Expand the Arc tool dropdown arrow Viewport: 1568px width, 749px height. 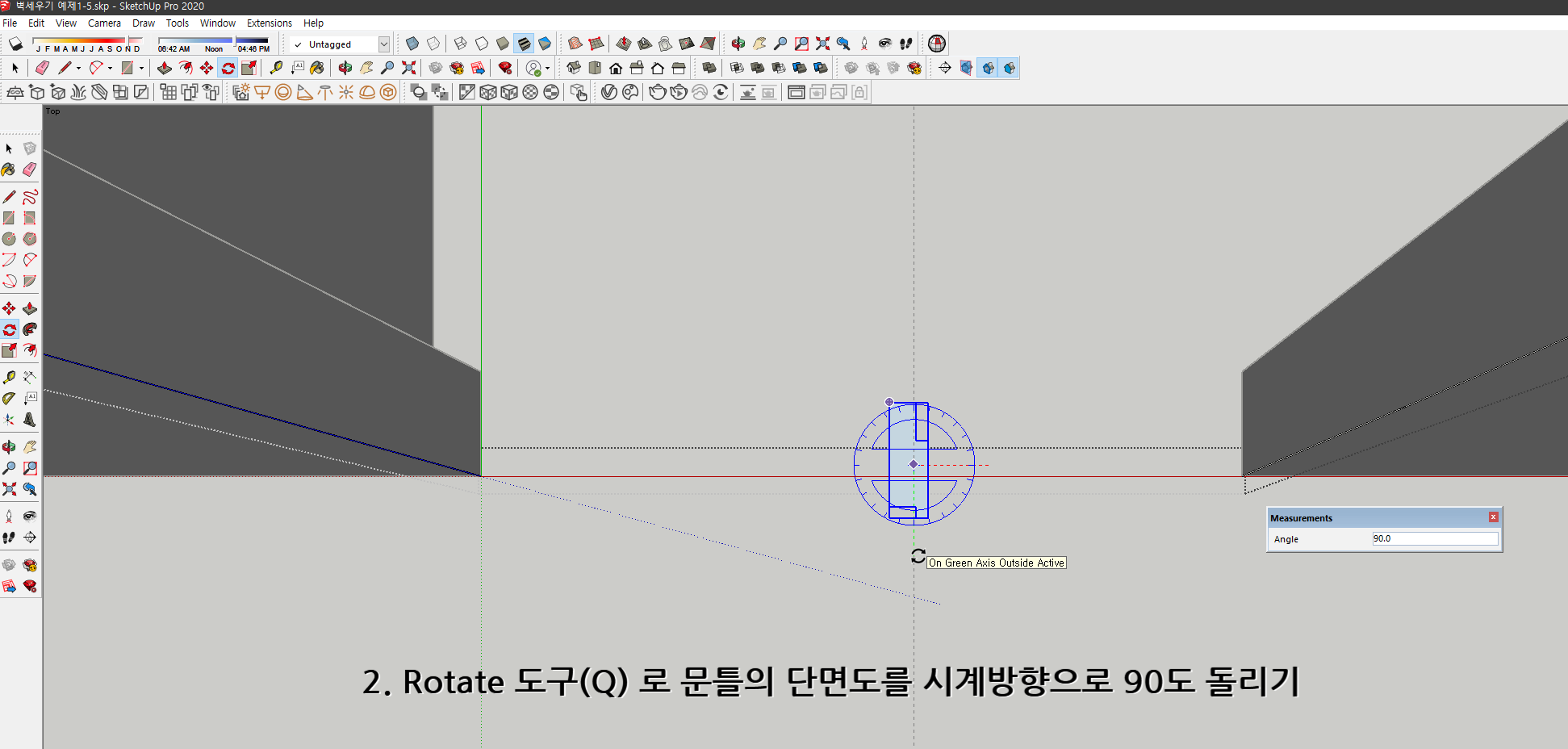pos(110,68)
